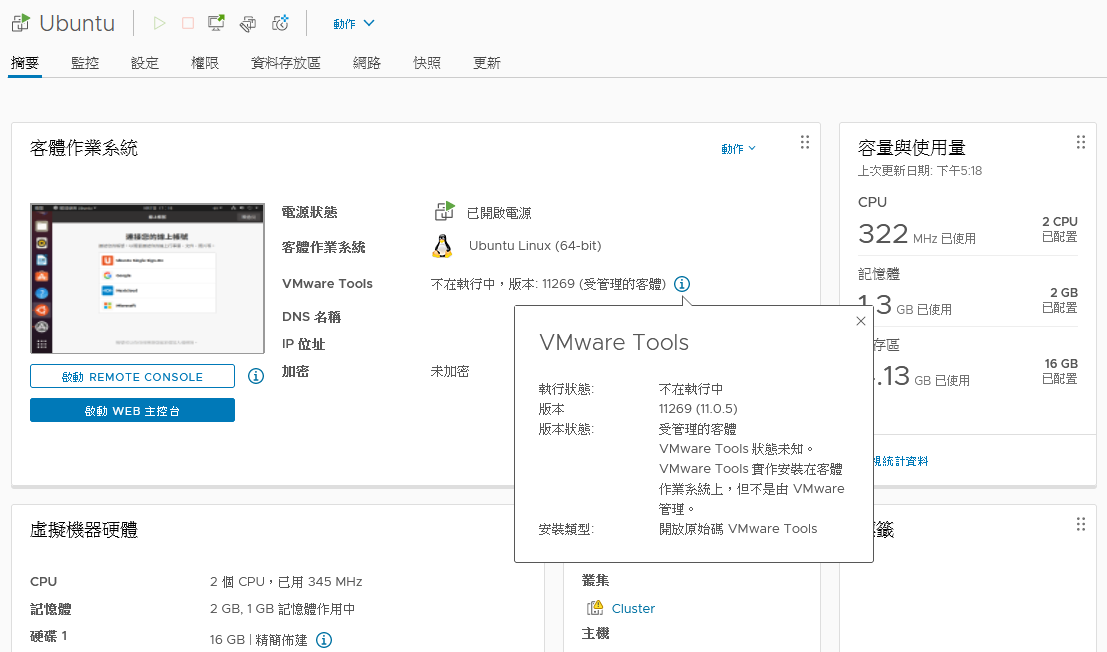1107x652 pixels.
Task: Click the 虛擬機器硬體 card title
Action: coord(84,530)
